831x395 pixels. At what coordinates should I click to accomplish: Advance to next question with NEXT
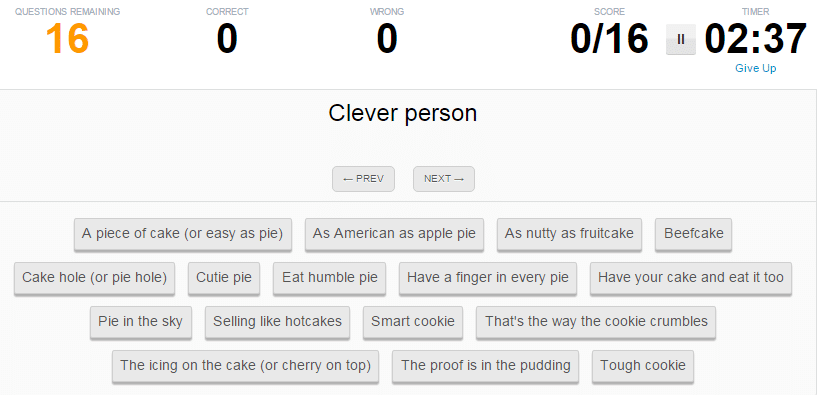click(x=444, y=179)
